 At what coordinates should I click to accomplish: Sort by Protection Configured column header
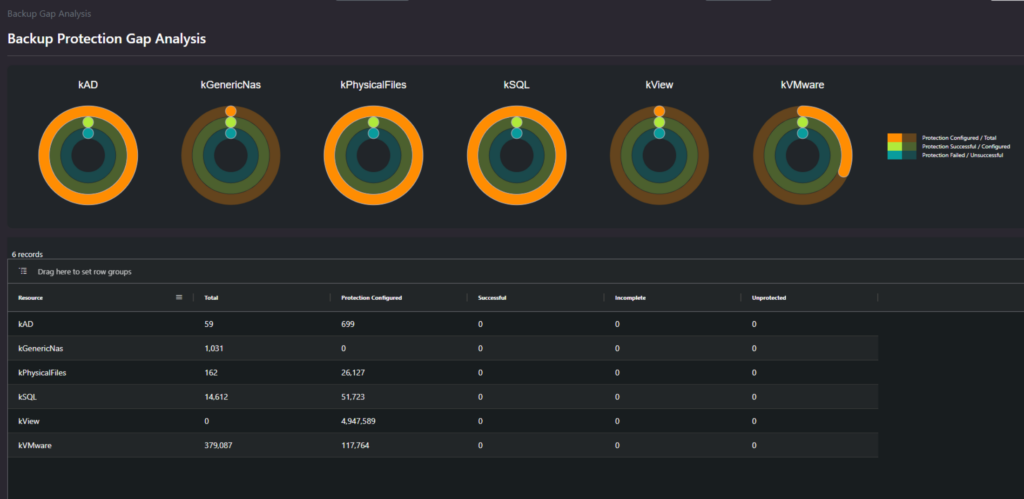point(372,298)
